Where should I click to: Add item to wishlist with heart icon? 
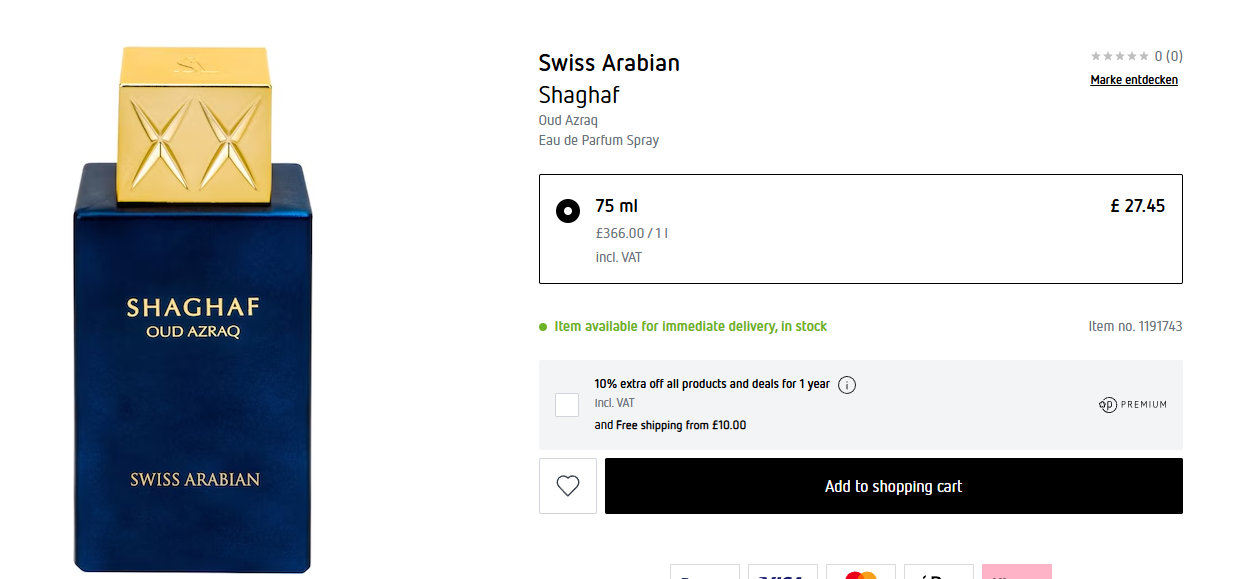[568, 486]
